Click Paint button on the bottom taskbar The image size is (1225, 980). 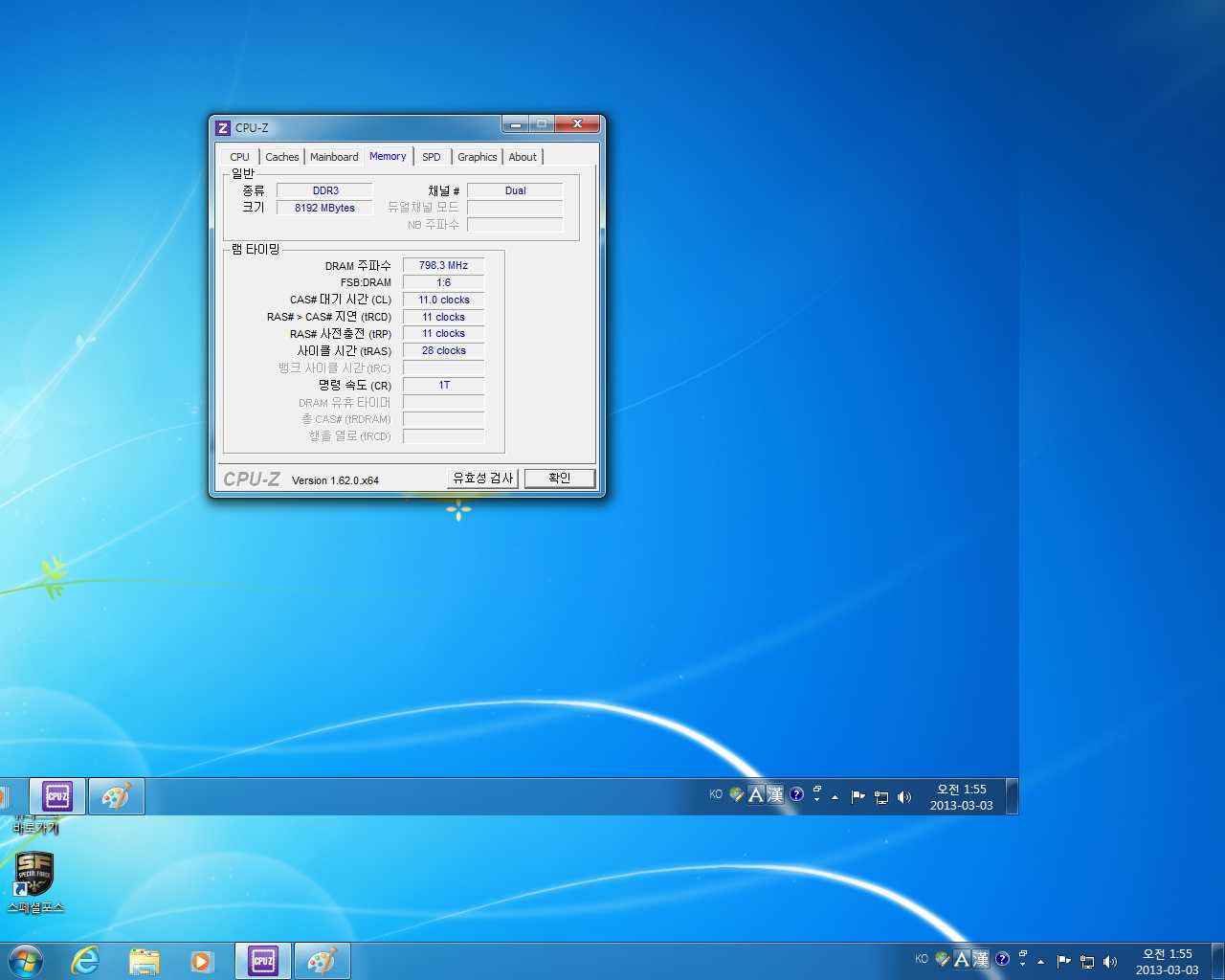coord(322,961)
